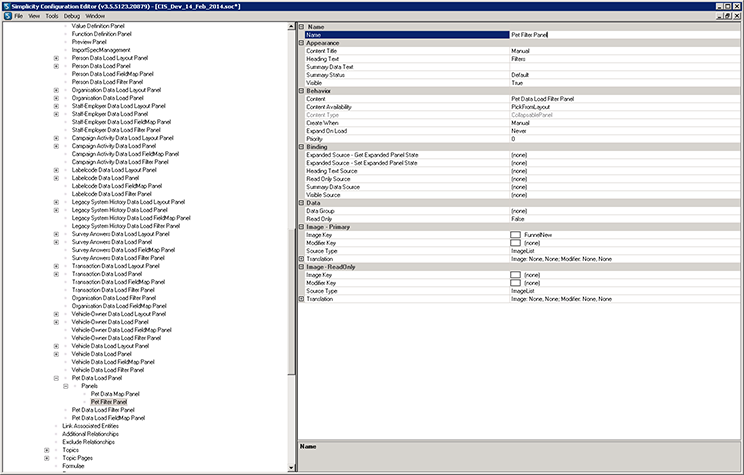Expand Person Data Load Layout Panel node
Viewport: 744px width, 475px height.
click(x=56, y=58)
